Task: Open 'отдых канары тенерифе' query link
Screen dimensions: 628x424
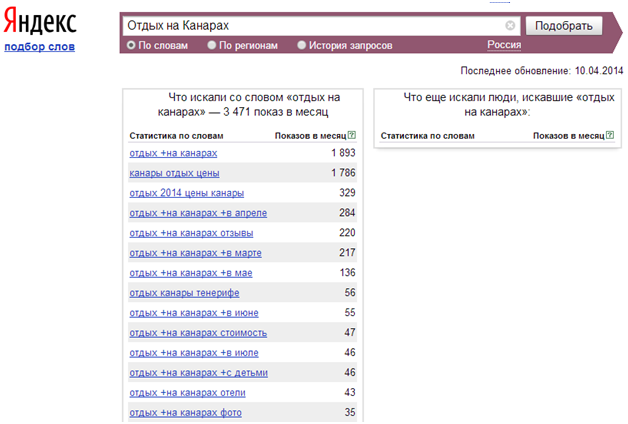Action: (184, 293)
